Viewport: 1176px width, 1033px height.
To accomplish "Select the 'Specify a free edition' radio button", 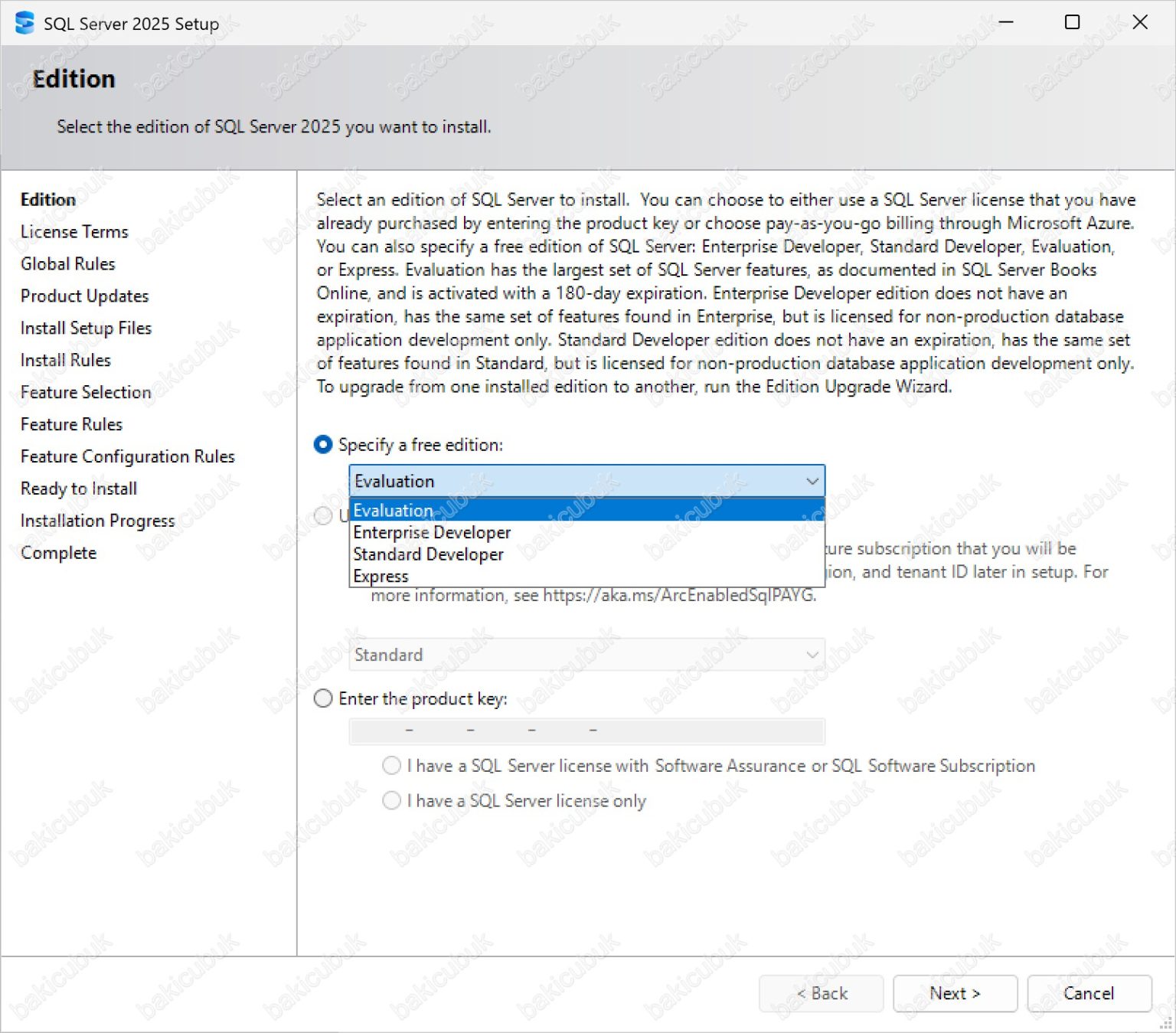I will pyautogui.click(x=323, y=444).
